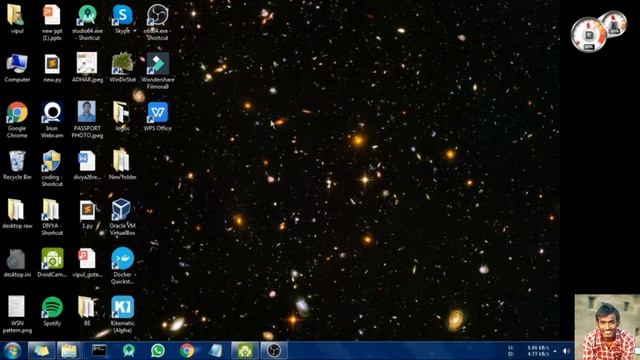Launch Oracle VM VirtualBox shortcut

pos(122,210)
